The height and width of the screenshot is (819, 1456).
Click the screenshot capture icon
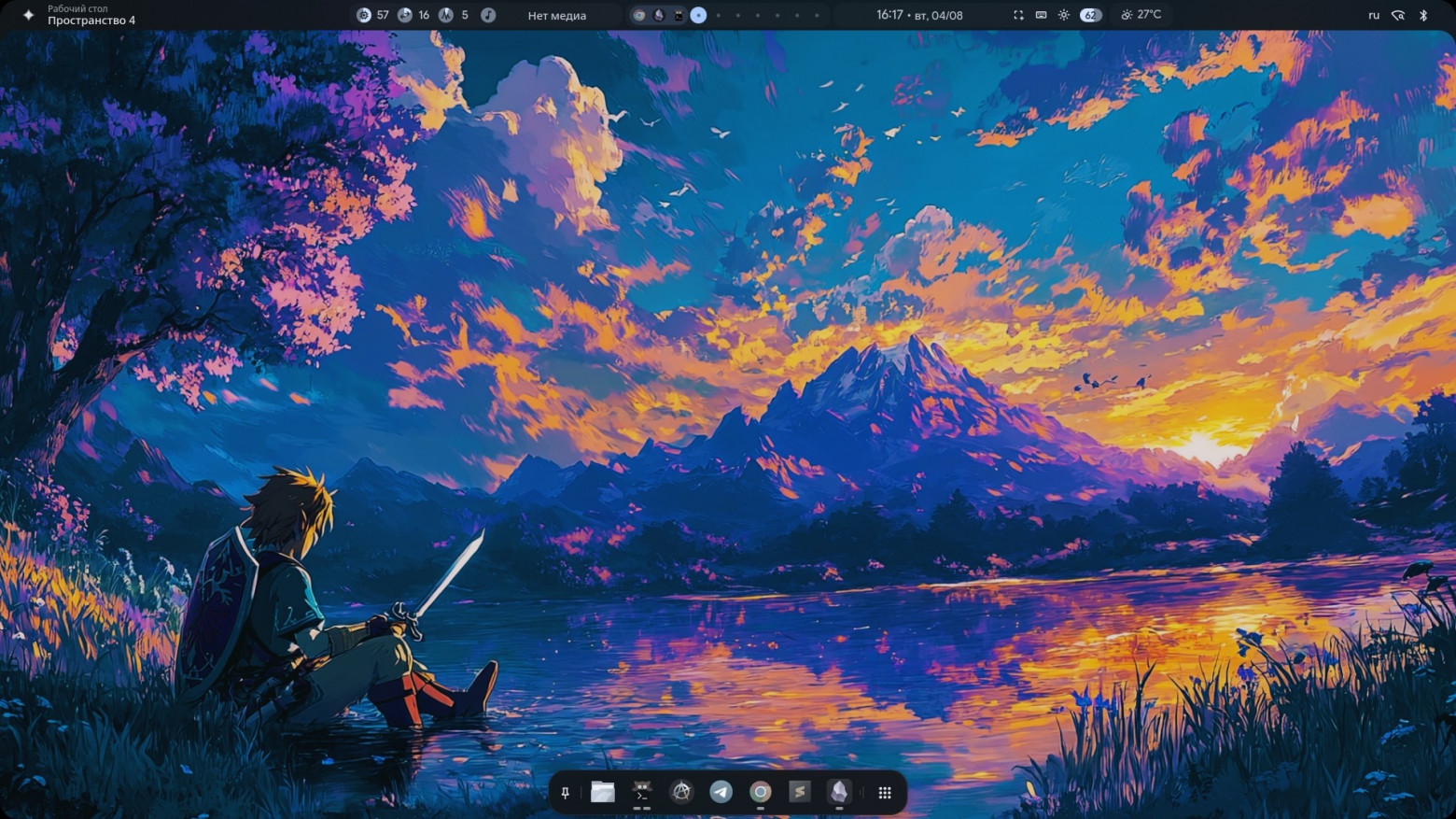click(x=1018, y=15)
